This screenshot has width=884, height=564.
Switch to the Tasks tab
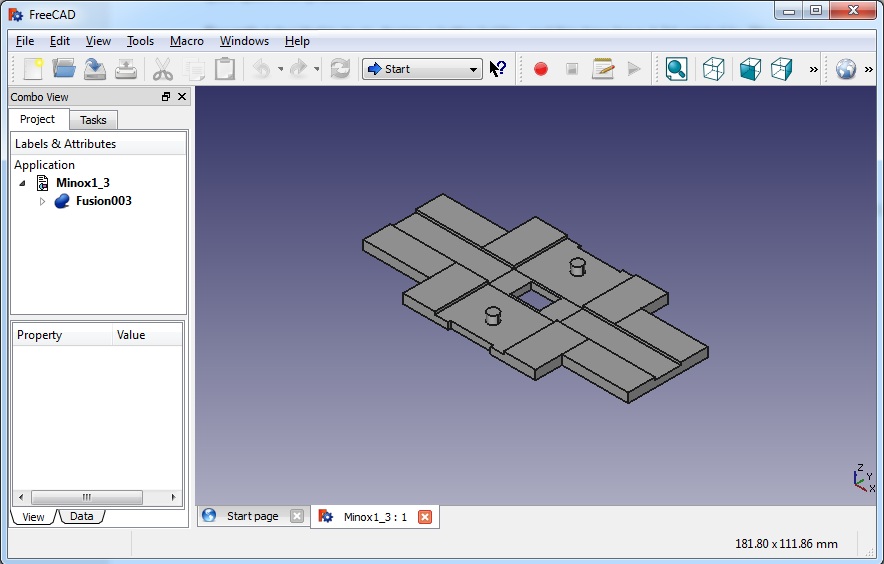pos(93,120)
